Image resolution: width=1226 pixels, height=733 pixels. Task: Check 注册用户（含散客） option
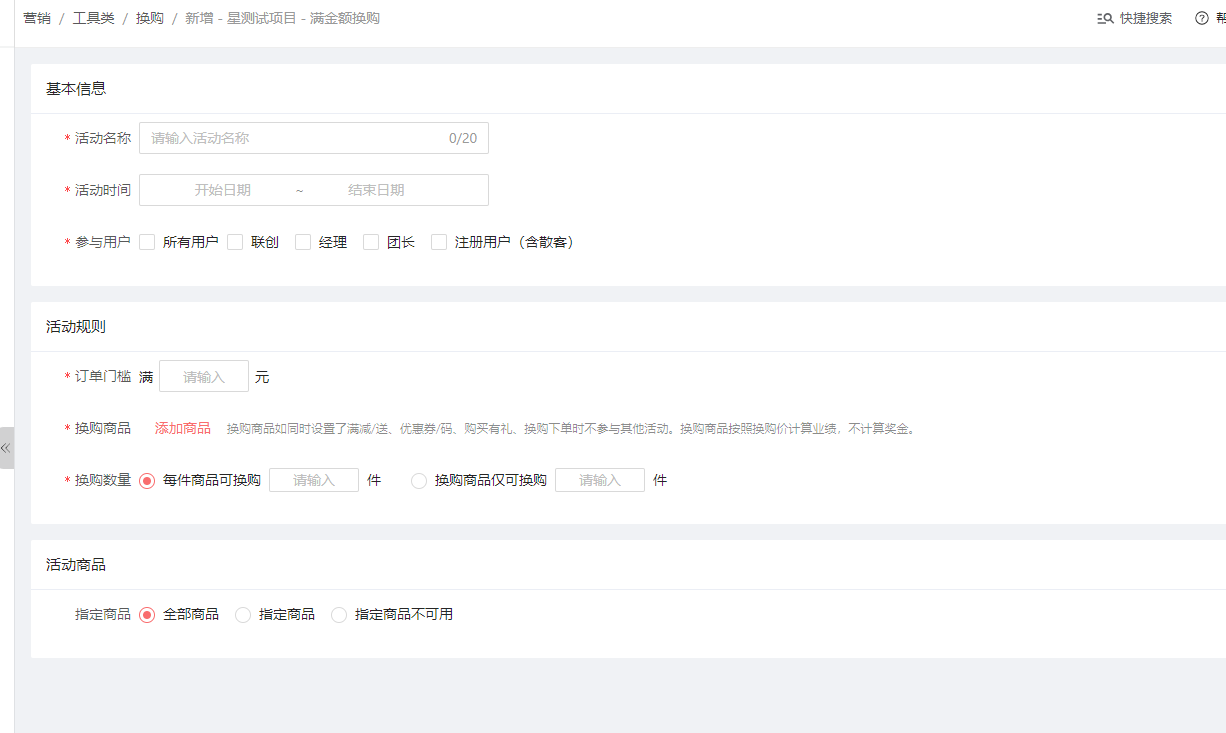(x=439, y=242)
